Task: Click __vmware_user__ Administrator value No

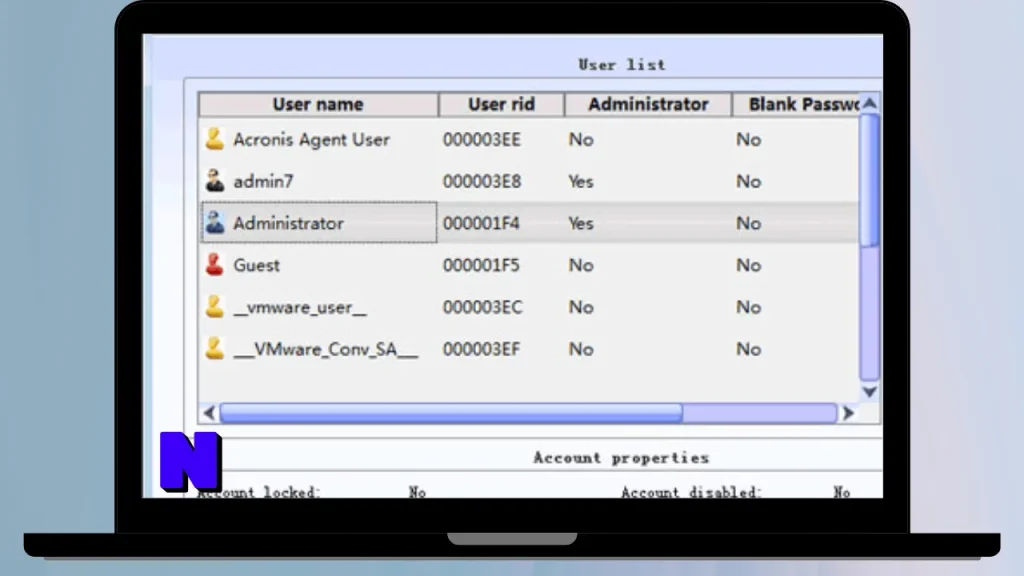Action: point(581,307)
